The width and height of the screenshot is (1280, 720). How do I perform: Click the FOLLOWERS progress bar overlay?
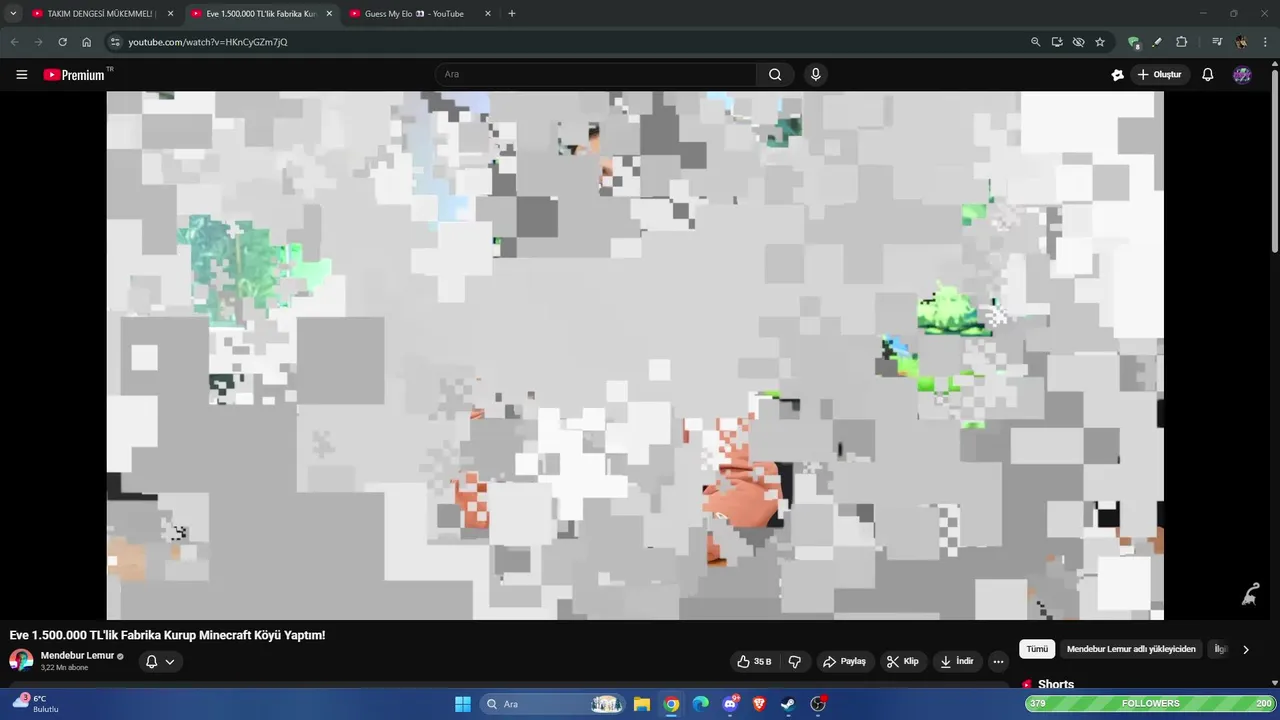[x=1151, y=703]
